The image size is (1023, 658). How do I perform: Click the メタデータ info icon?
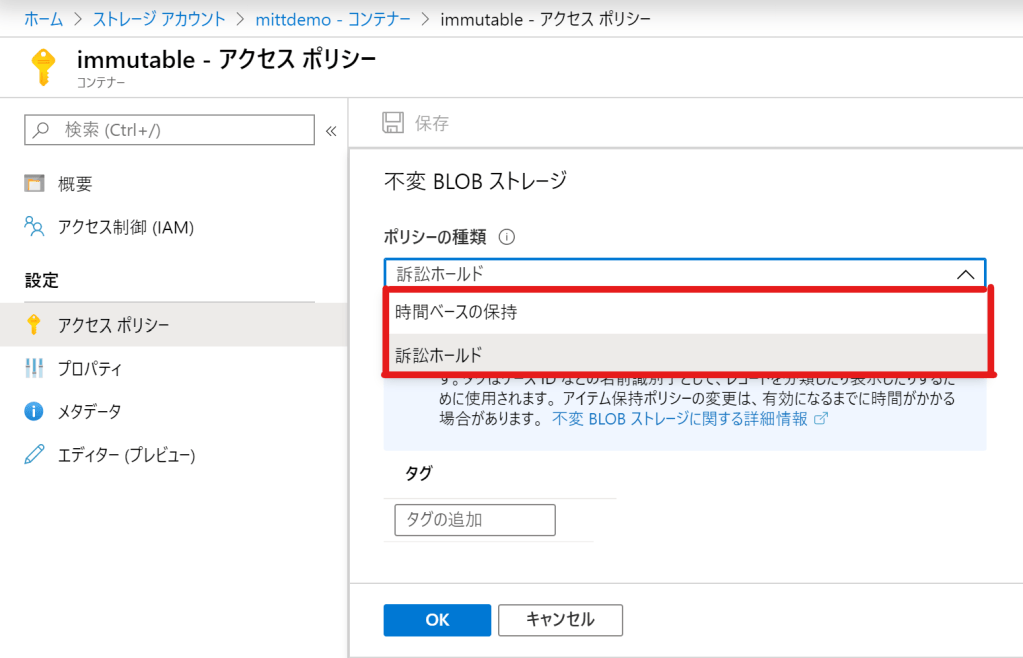pos(35,411)
